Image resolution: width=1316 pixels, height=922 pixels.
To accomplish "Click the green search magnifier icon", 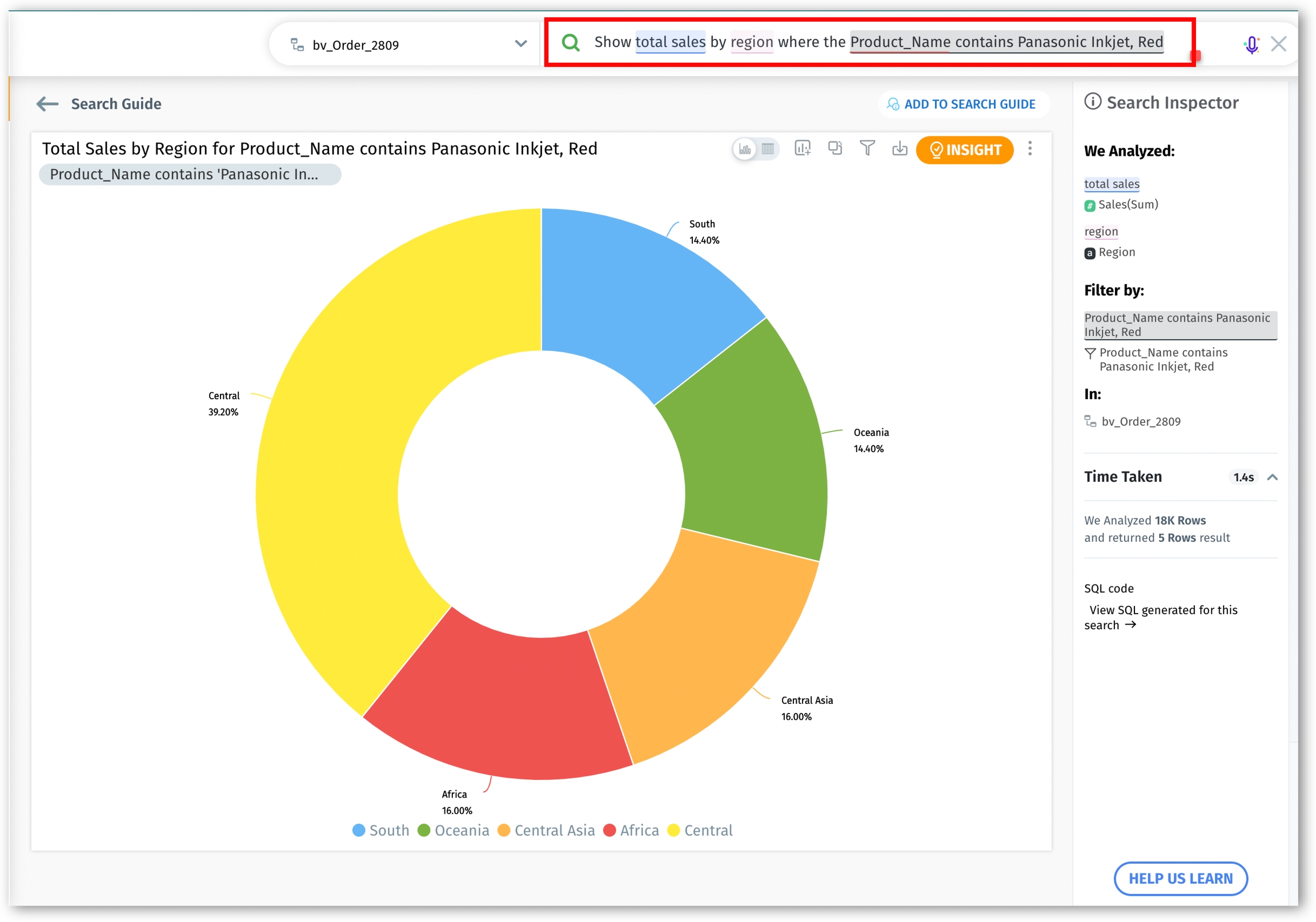I will tap(570, 42).
